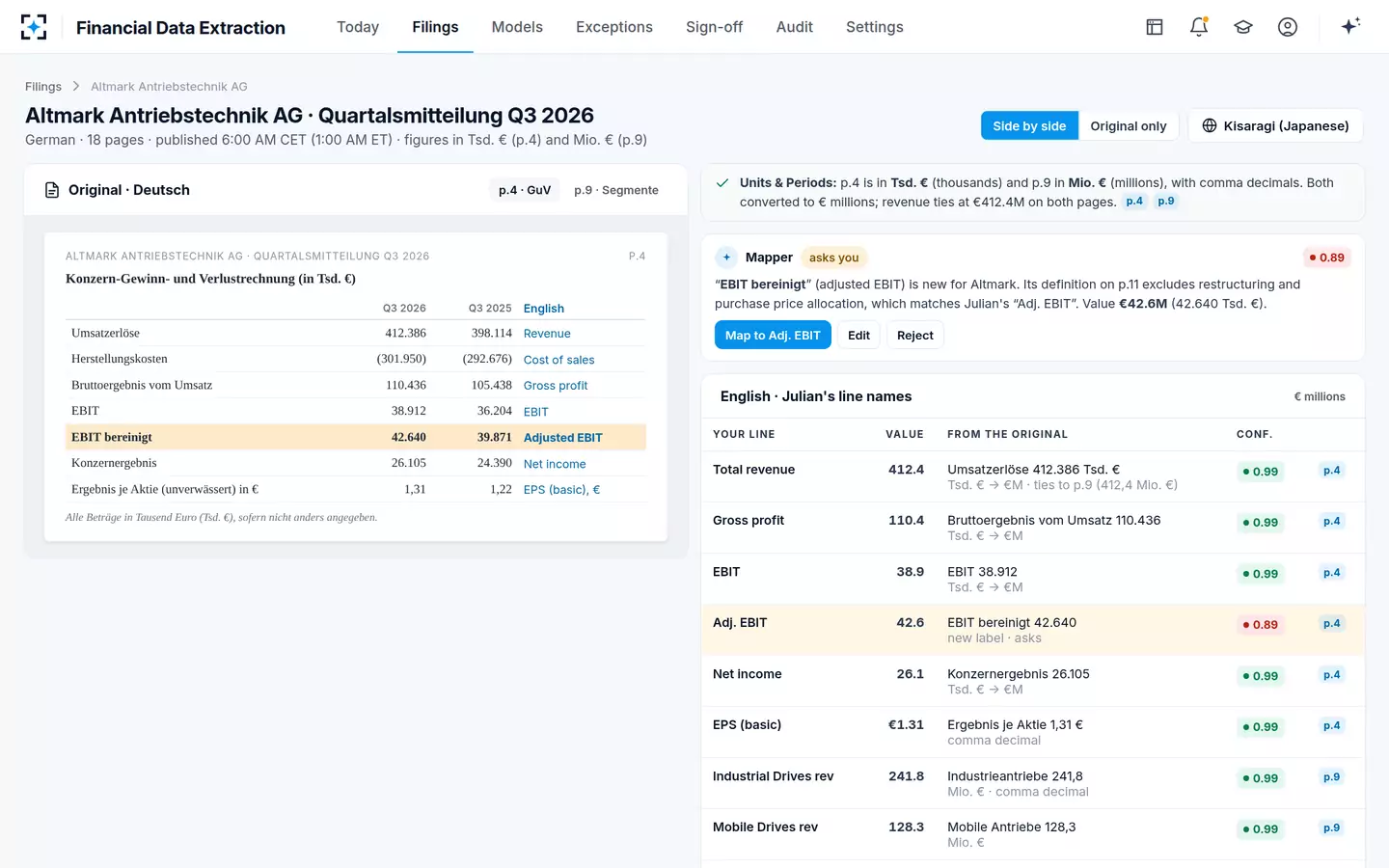The height and width of the screenshot is (868, 1389).
Task: Switch to Original only view
Action: (x=1129, y=125)
